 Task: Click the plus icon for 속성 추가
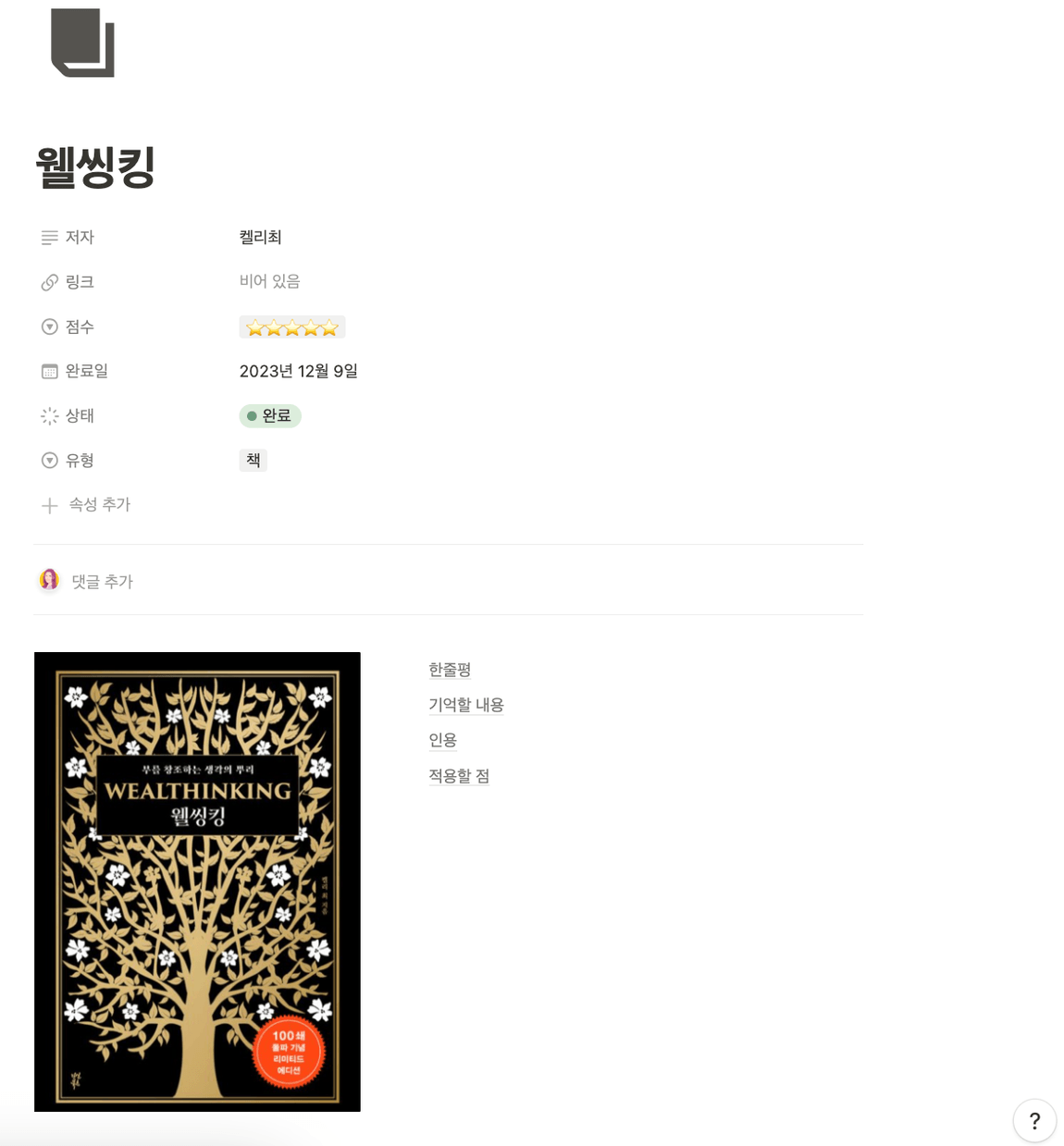tap(50, 505)
